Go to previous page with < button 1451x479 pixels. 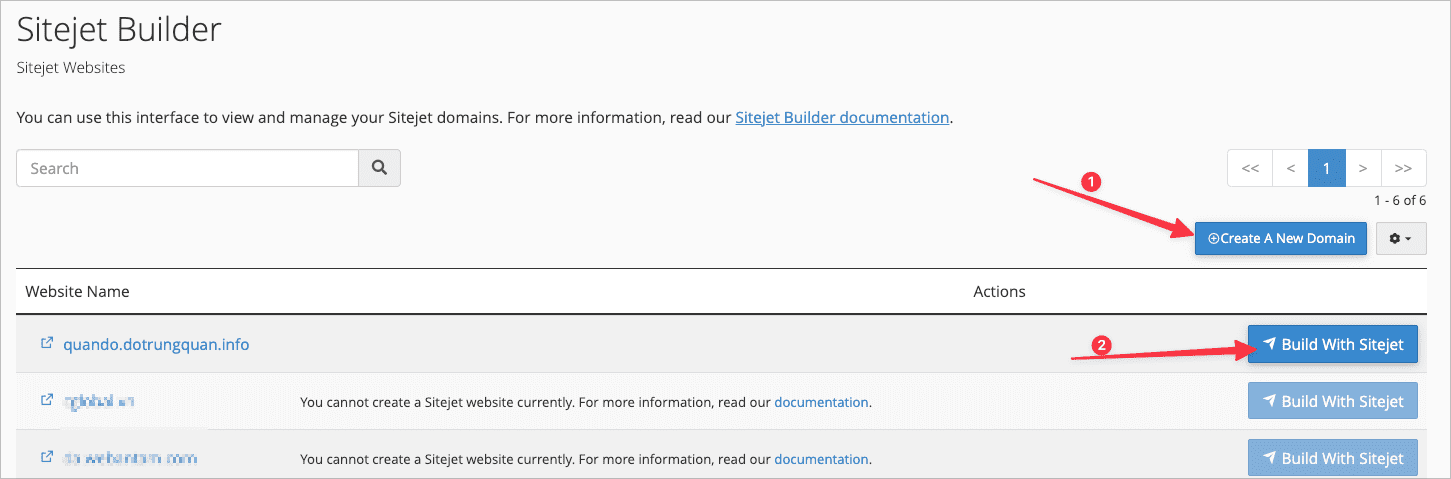coord(1290,168)
